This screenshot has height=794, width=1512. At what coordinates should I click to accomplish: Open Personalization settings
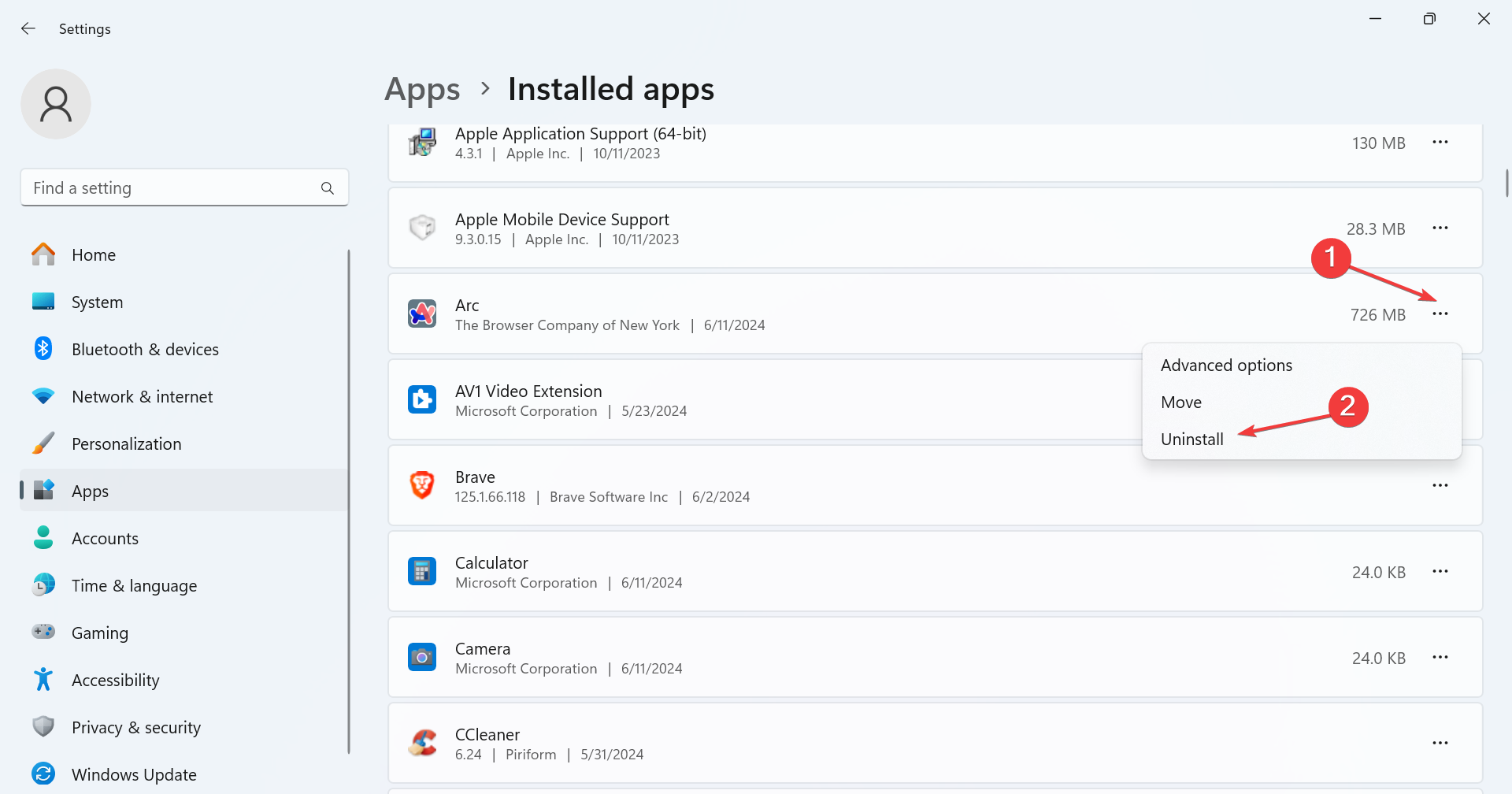coord(184,443)
